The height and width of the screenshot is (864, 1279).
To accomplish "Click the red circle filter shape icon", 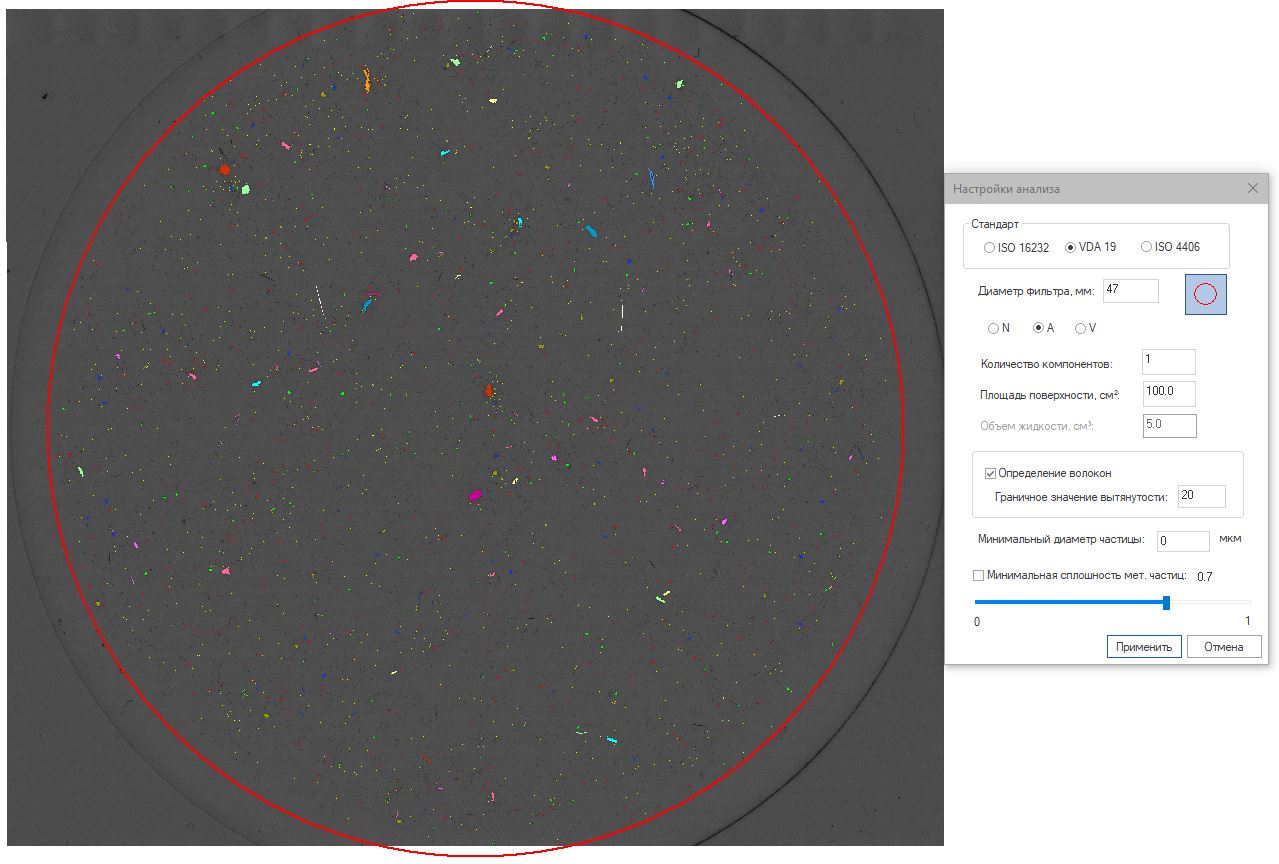I will [1205, 294].
